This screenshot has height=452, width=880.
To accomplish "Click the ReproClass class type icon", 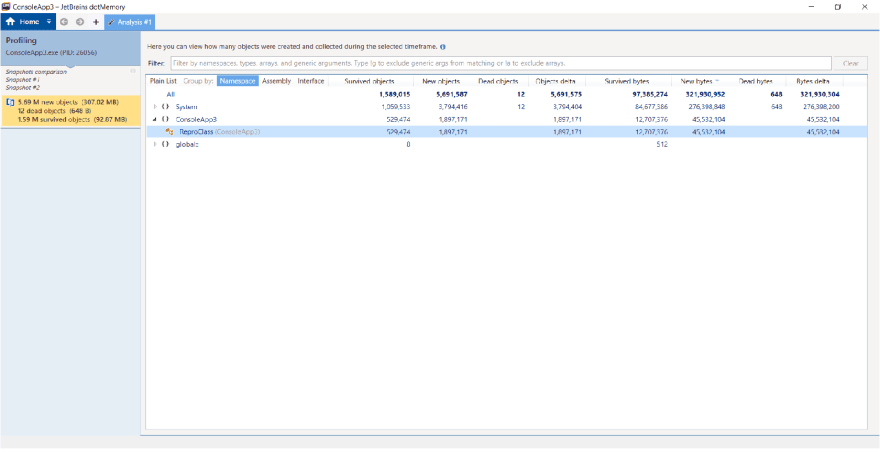I will pos(169,132).
